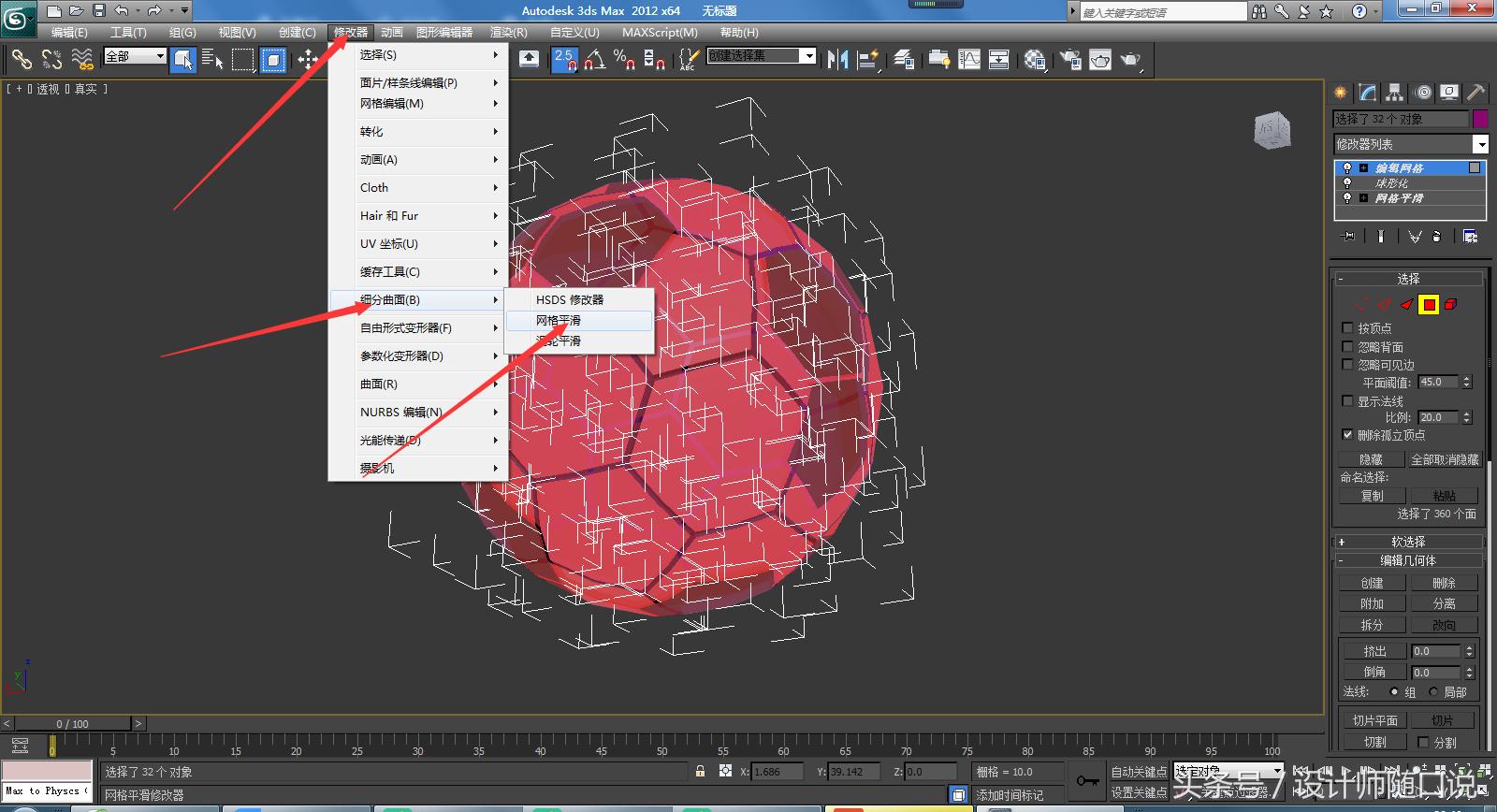Screen dimensions: 1497x812
Task: Click the 分离 button
Action: 1444,603
